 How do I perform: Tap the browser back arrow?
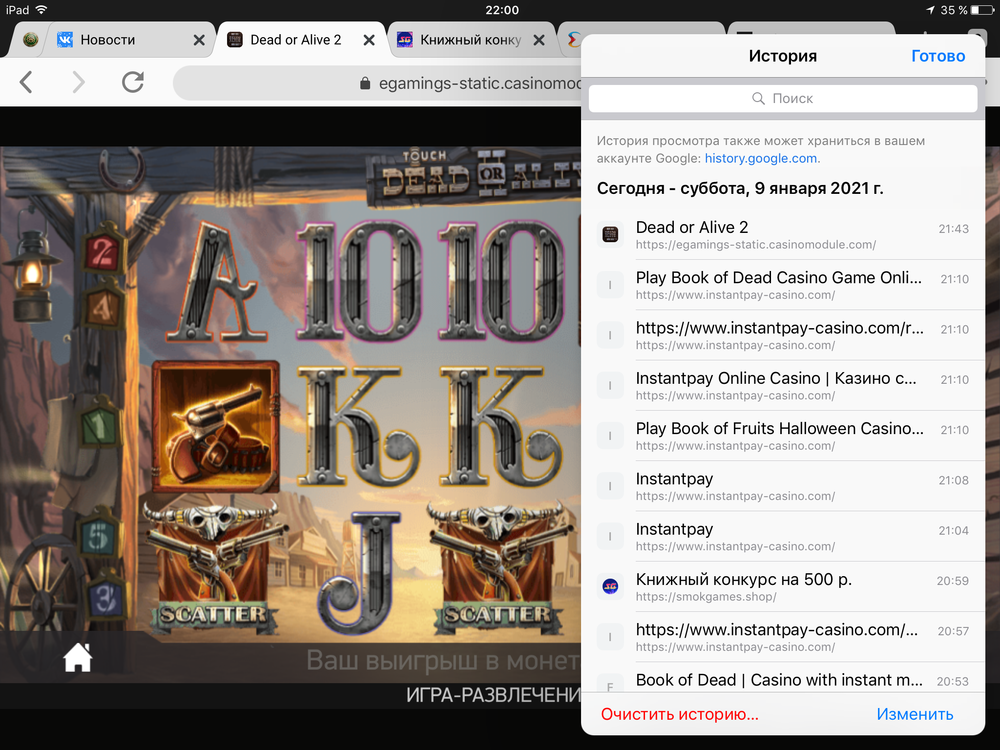pos(26,82)
